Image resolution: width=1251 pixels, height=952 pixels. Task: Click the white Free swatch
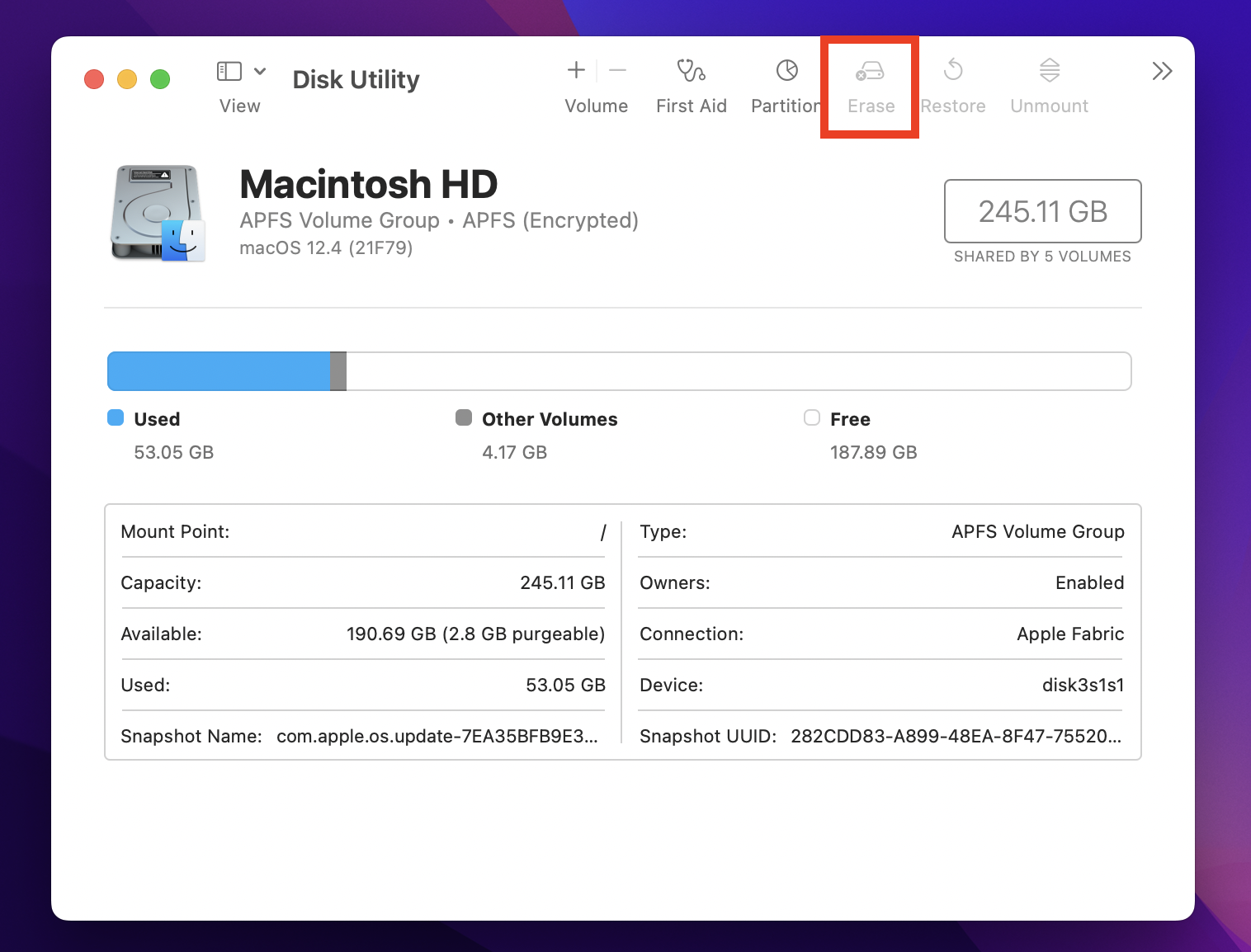point(812,417)
